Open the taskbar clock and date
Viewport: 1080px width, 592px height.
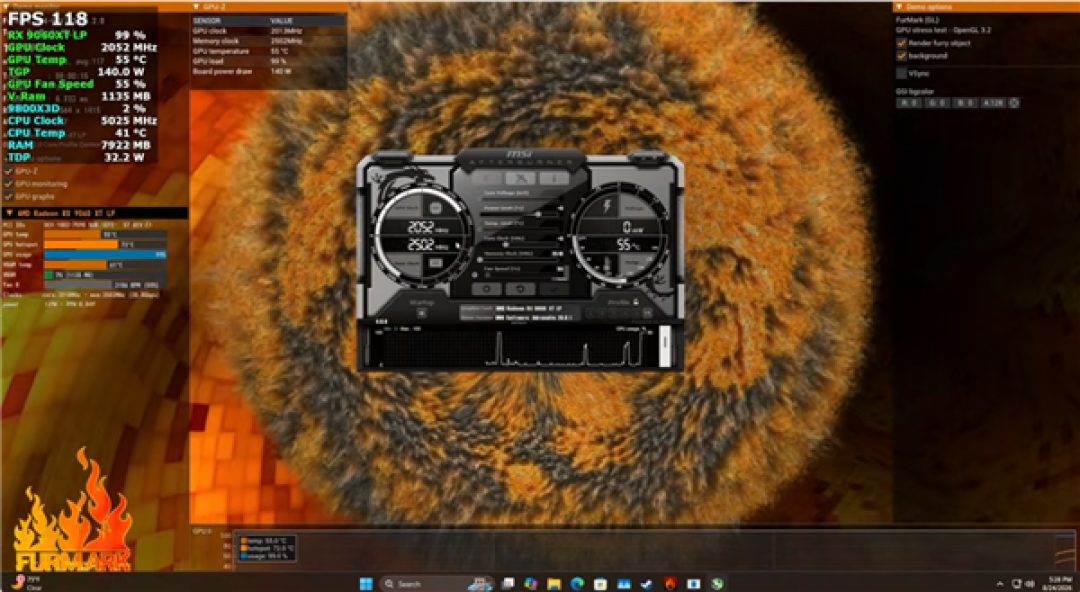click(1057, 584)
